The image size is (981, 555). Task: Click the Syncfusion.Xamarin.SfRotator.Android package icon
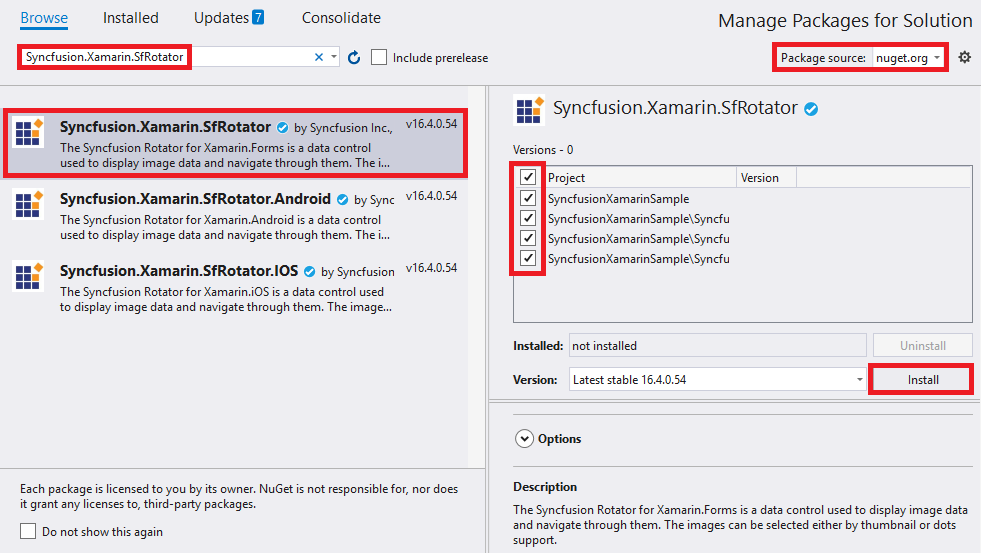(x=28, y=205)
